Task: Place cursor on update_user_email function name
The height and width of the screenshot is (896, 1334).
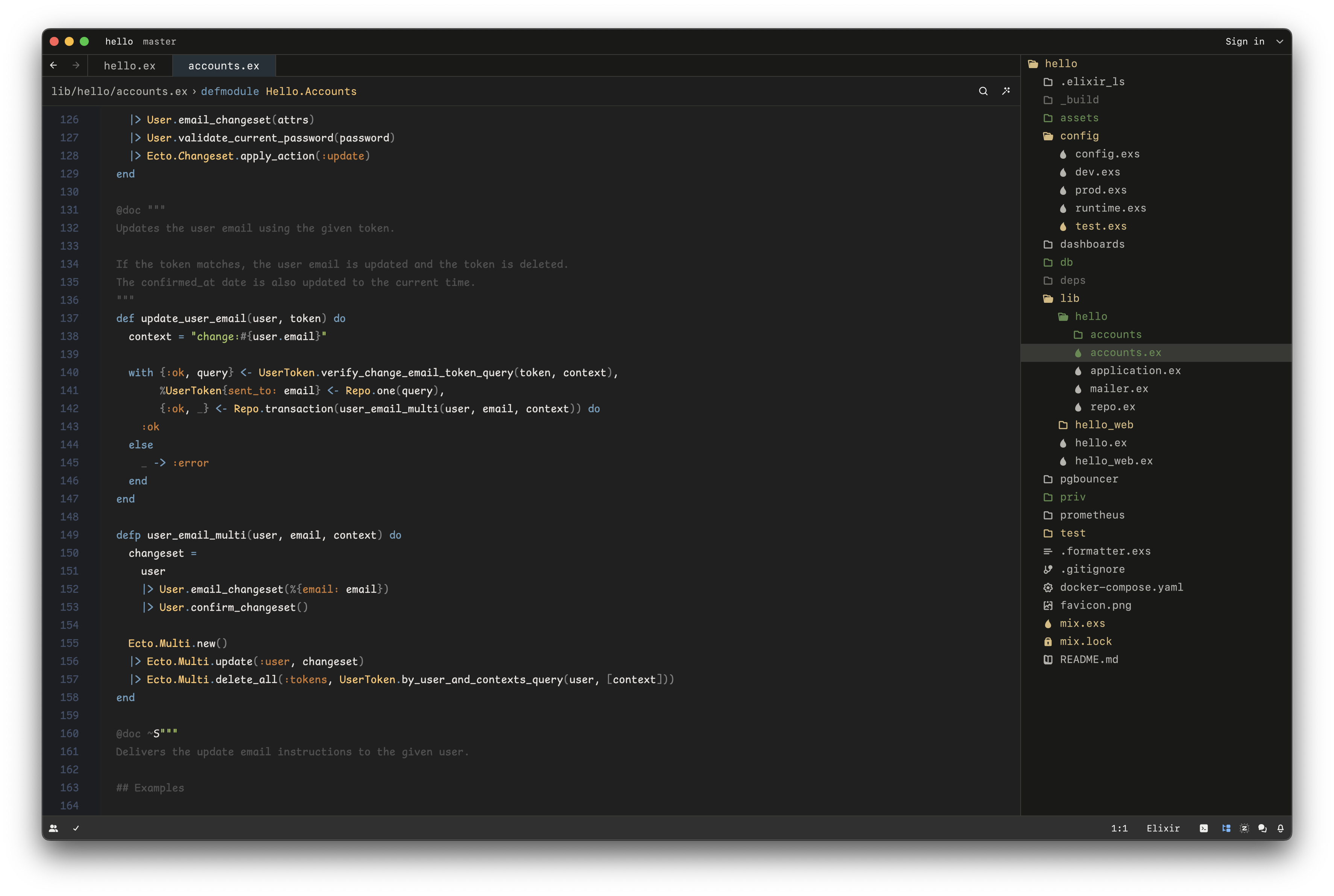Action: 194,318
